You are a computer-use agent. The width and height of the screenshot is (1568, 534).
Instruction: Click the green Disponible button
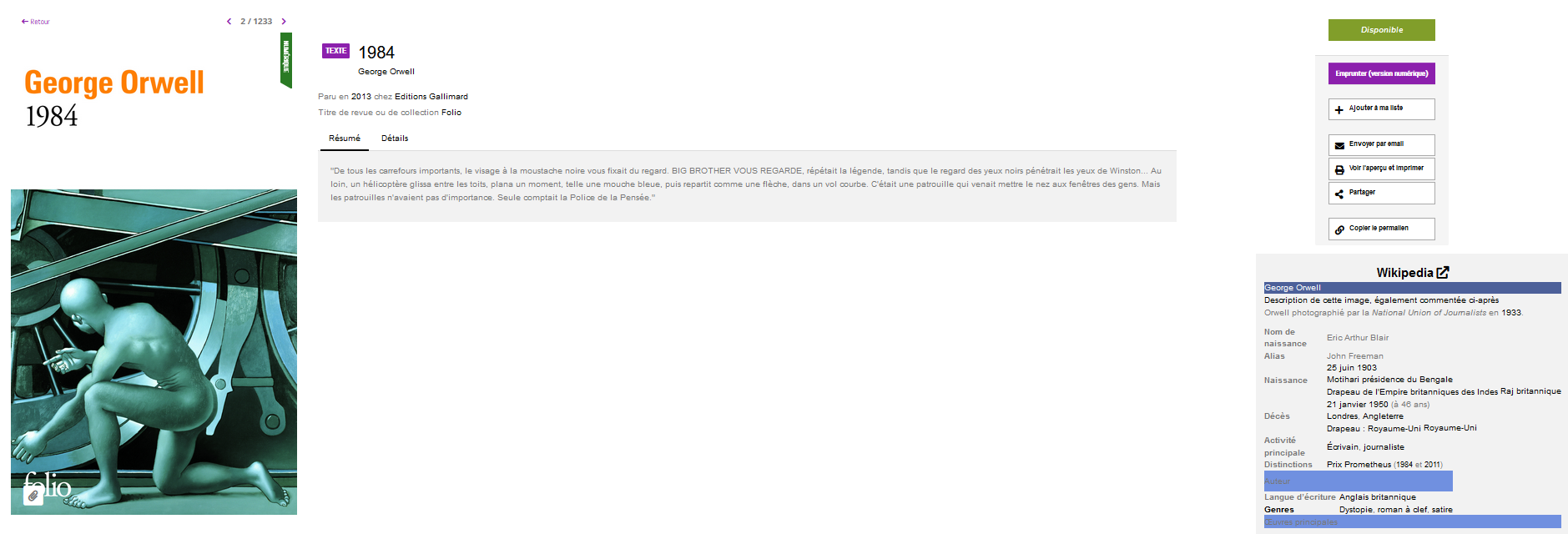1382,30
